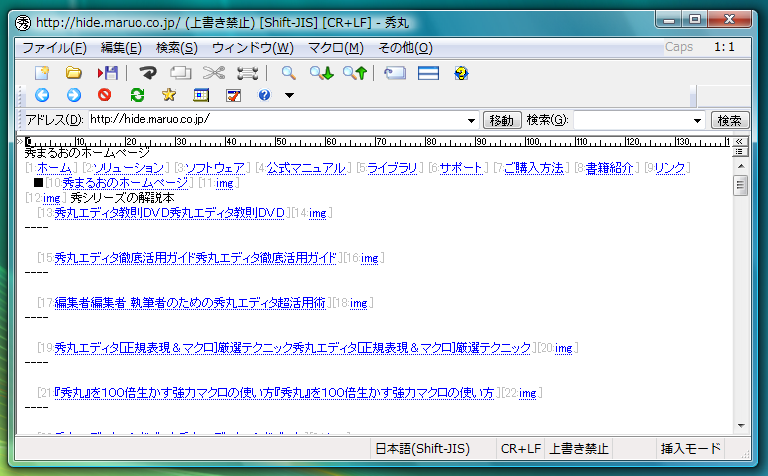The width and height of the screenshot is (768, 476).
Task: Follow the サポート link
Action: coord(461,168)
